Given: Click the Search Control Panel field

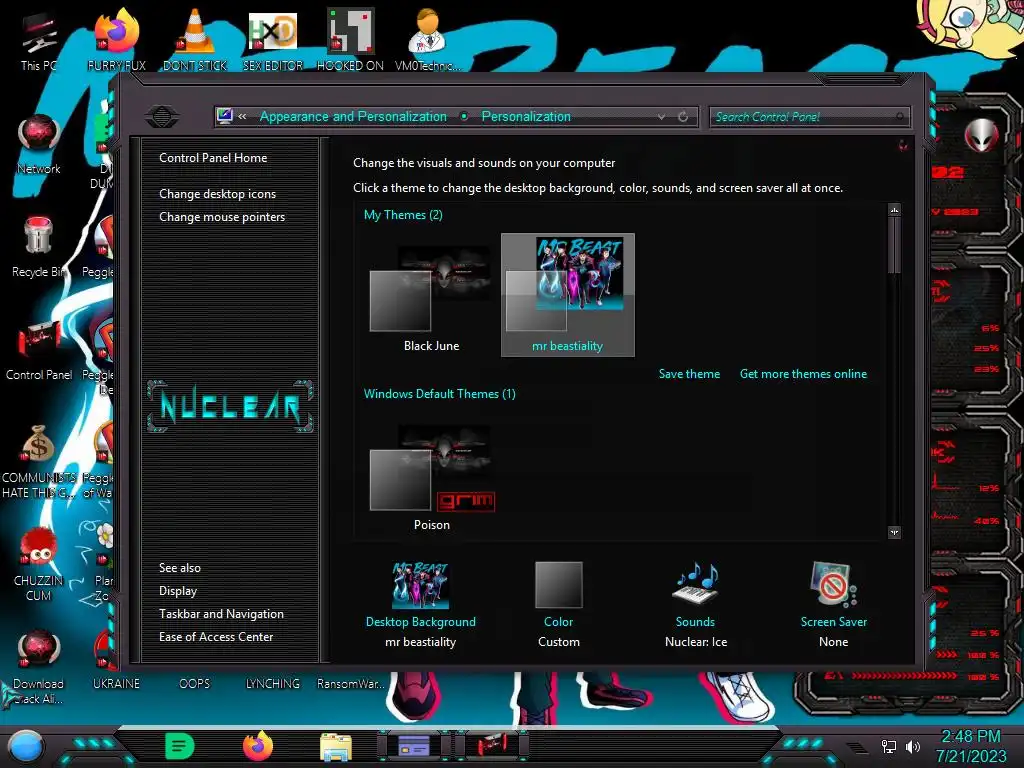Looking at the screenshot, I should point(809,117).
